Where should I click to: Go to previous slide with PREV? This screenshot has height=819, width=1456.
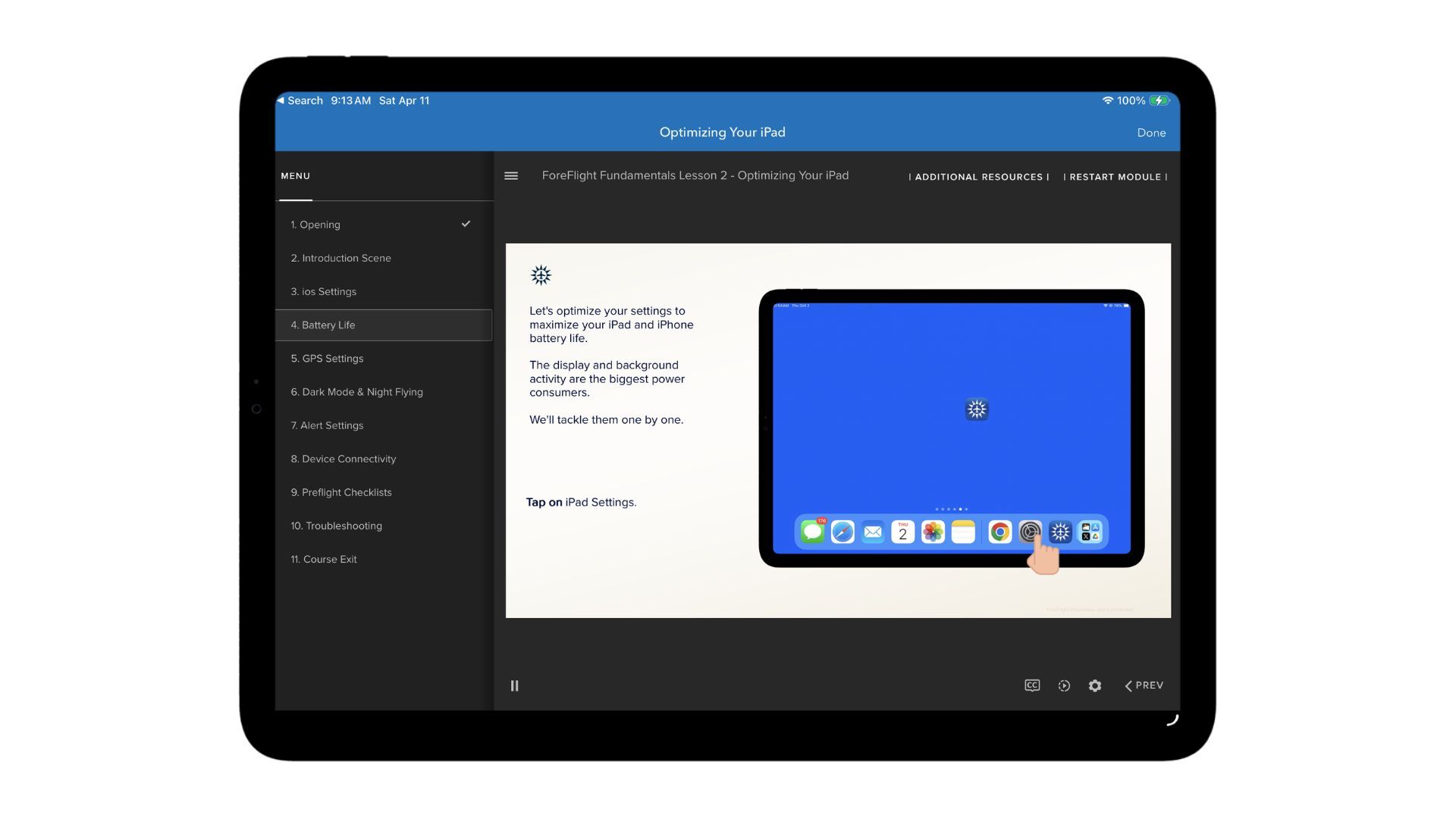pos(1144,686)
